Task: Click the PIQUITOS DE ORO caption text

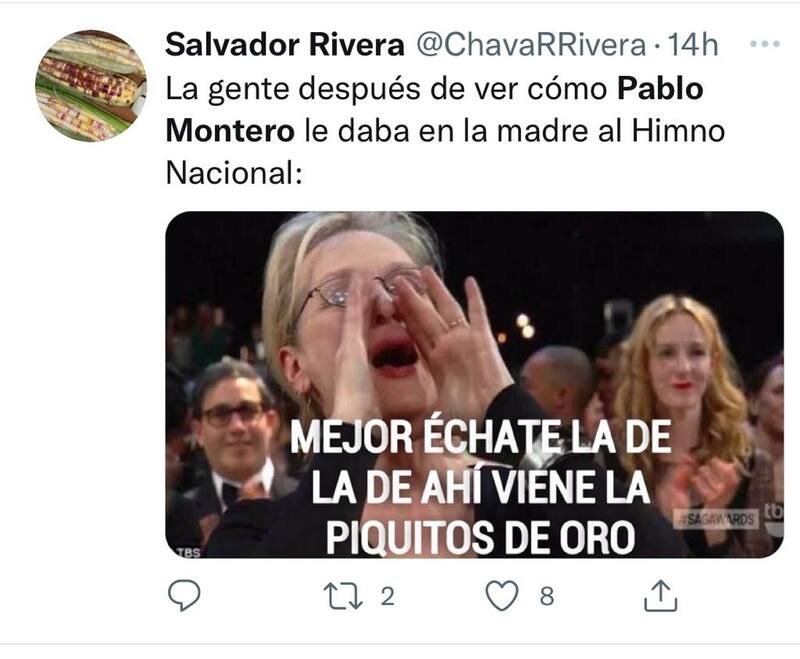Action: 481,538
